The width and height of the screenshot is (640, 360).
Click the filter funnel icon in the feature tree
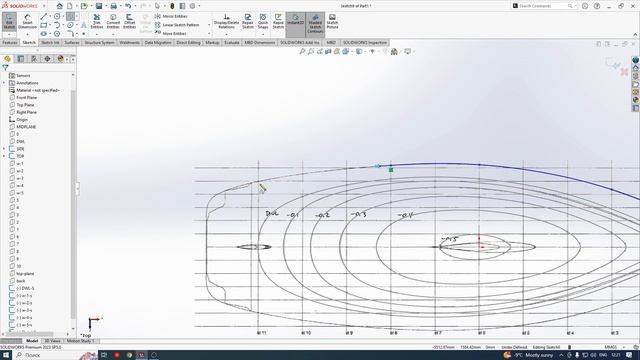tap(5, 68)
